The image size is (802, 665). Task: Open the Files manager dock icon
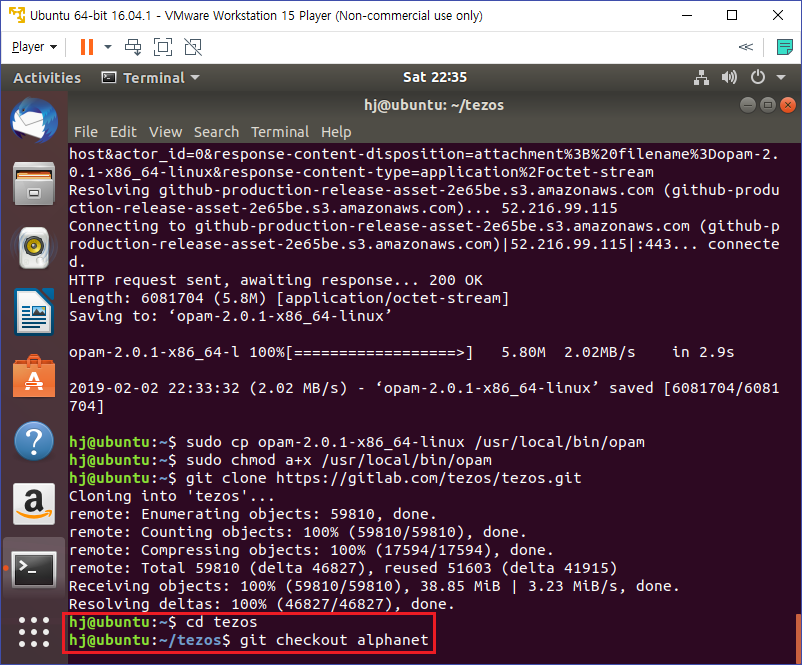point(34,184)
